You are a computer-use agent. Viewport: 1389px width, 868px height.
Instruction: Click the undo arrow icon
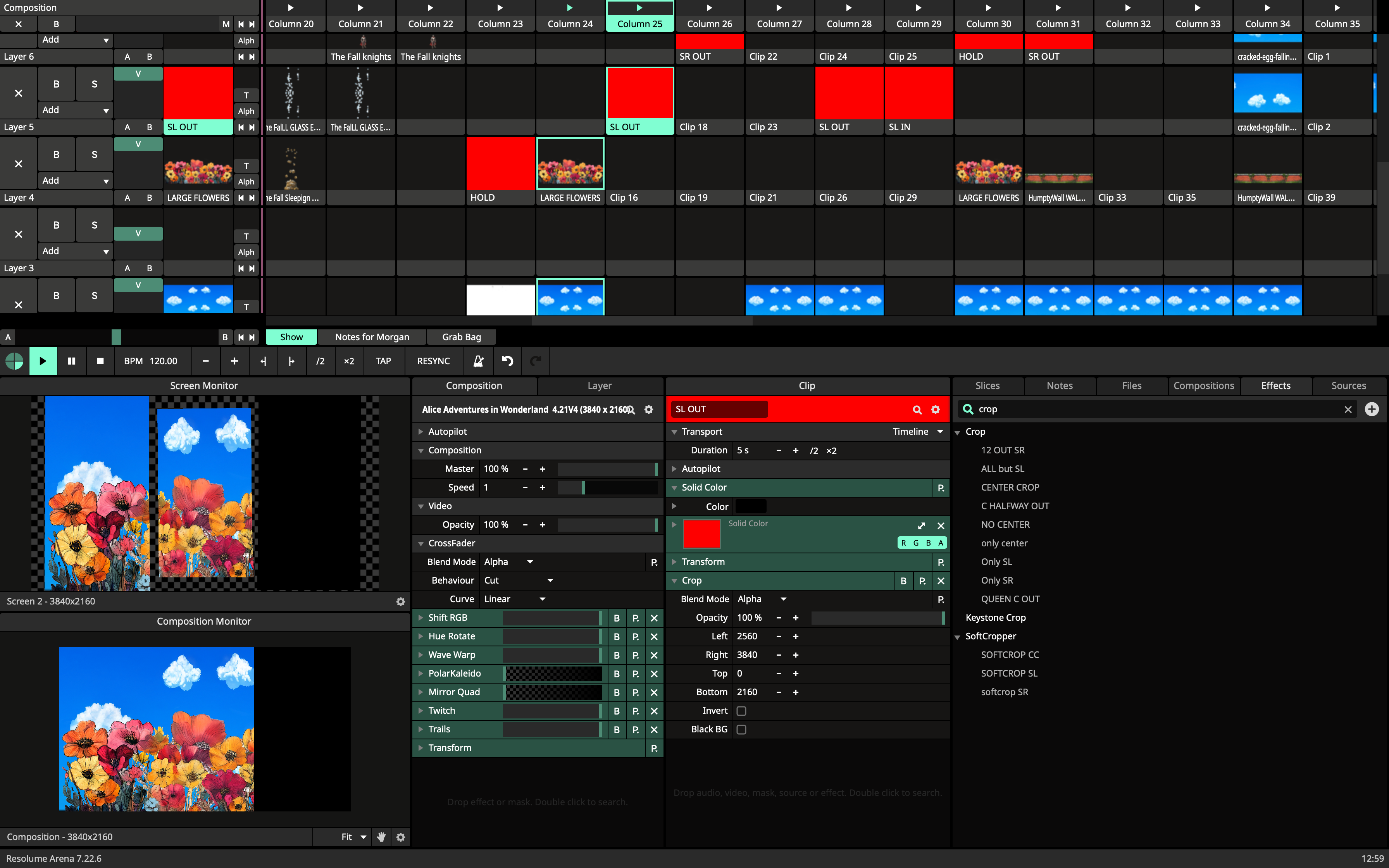tap(507, 361)
